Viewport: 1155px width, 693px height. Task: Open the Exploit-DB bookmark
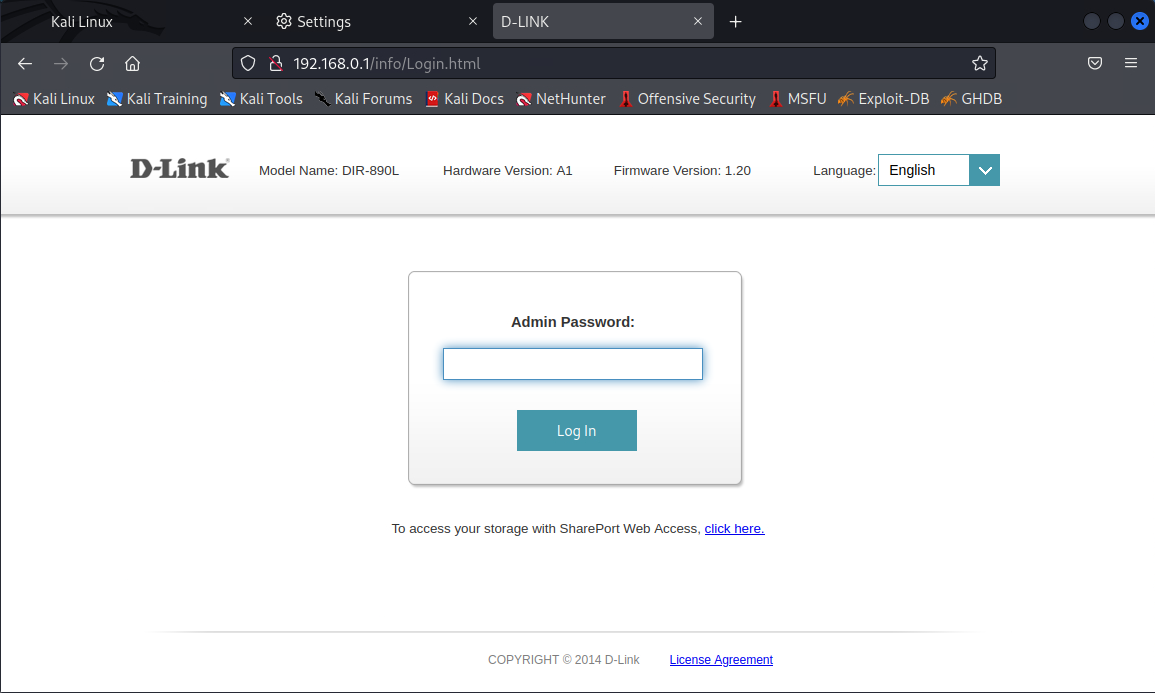884,99
